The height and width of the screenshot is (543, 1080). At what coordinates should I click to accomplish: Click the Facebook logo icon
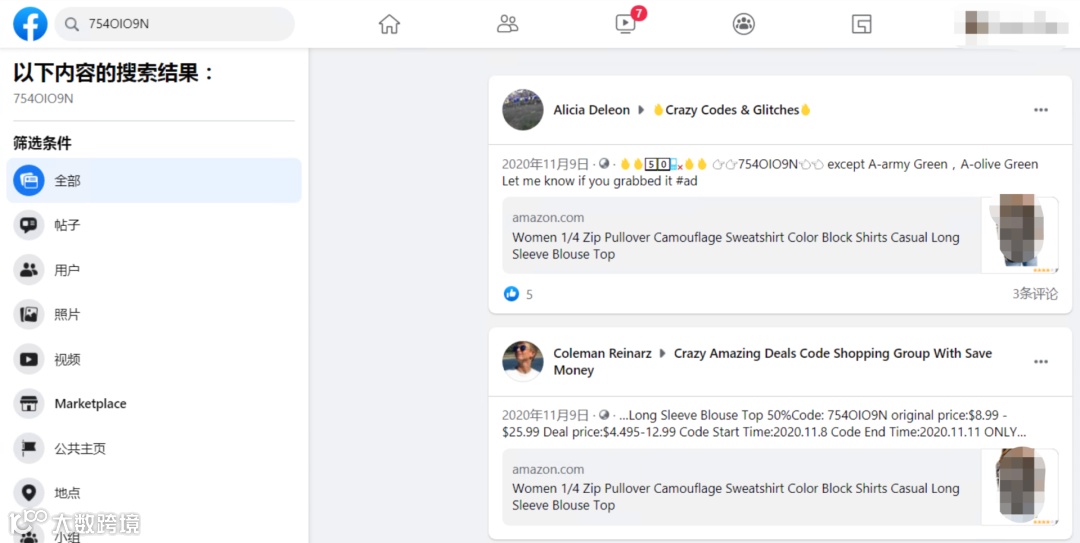[x=30, y=23]
